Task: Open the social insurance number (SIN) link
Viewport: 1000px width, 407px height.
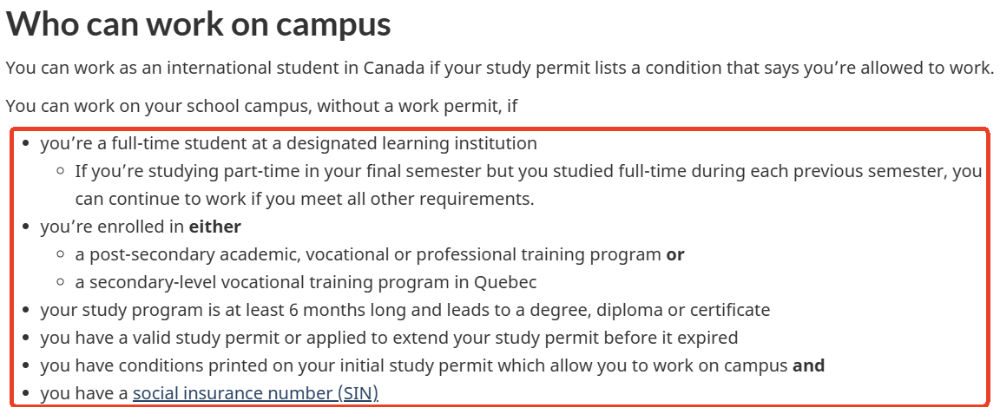Action: 255,393
